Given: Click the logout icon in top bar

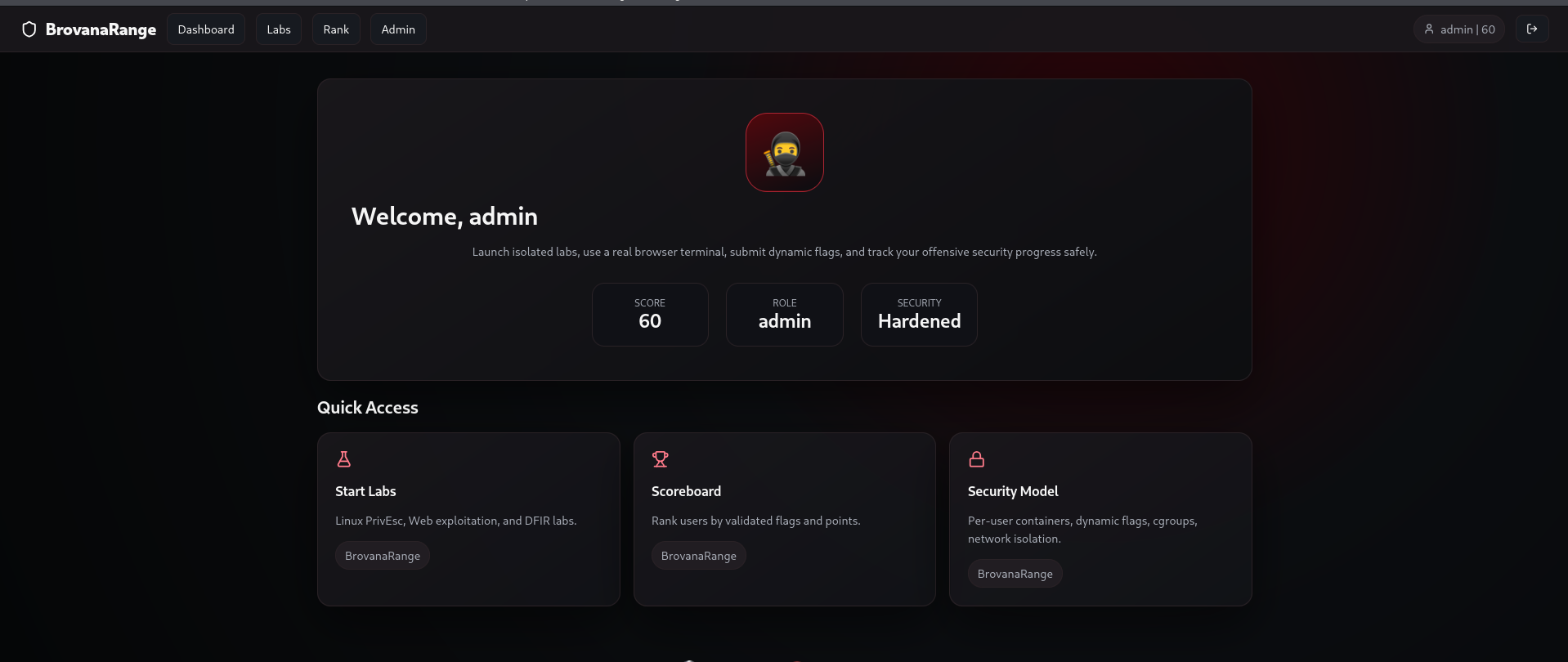Looking at the screenshot, I should point(1532,29).
